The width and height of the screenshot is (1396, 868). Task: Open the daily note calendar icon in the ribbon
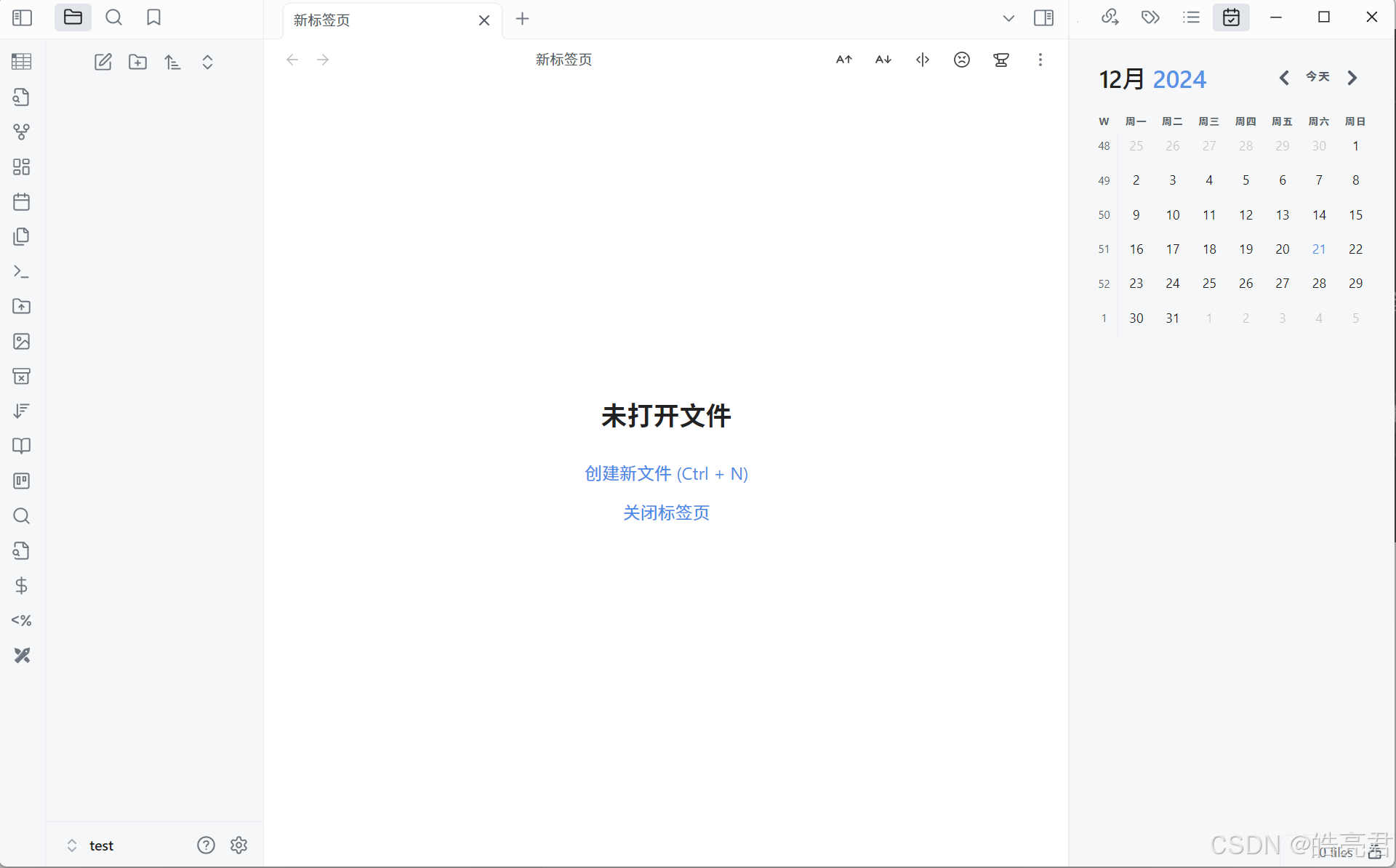coord(21,201)
